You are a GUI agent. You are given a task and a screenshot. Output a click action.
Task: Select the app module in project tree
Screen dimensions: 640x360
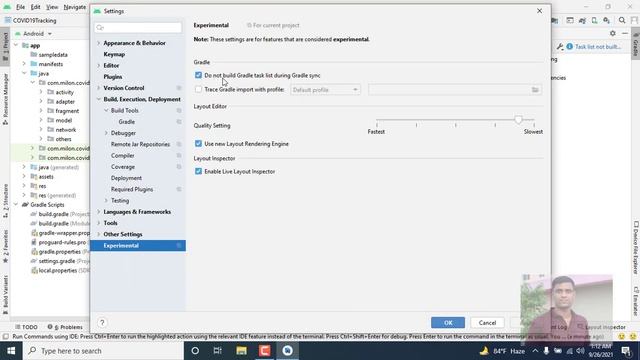[x=35, y=45]
